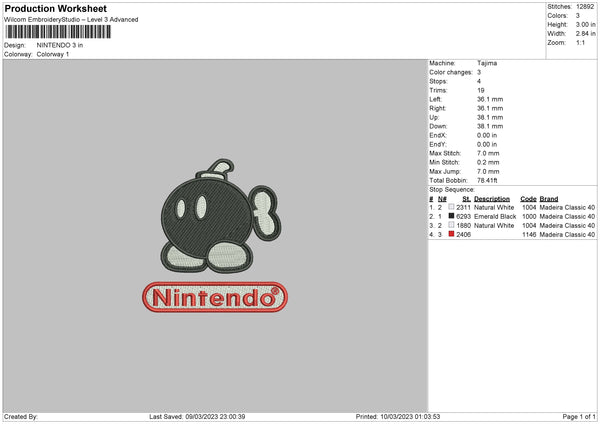The image size is (600, 424).
Task: Click the Emerald Black color swatch
Action: (452, 216)
